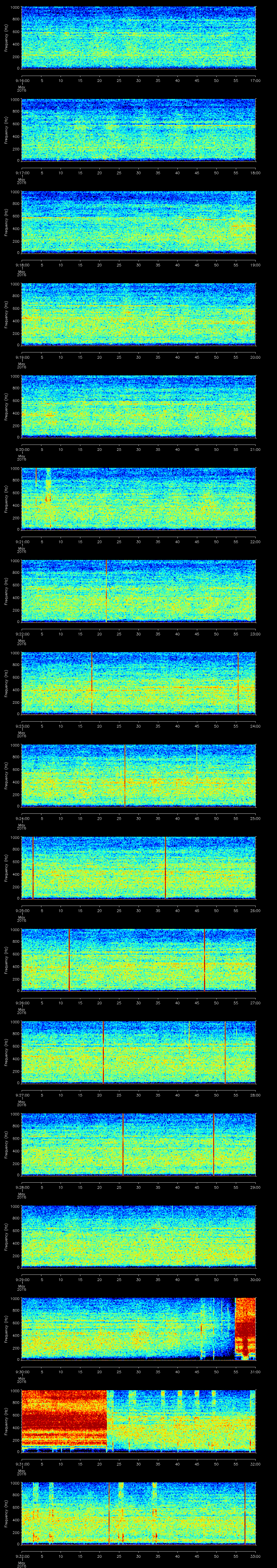Click the 12-second red spike in the 9:26:00 panel
The image size is (277, 1568).
pos(70,960)
